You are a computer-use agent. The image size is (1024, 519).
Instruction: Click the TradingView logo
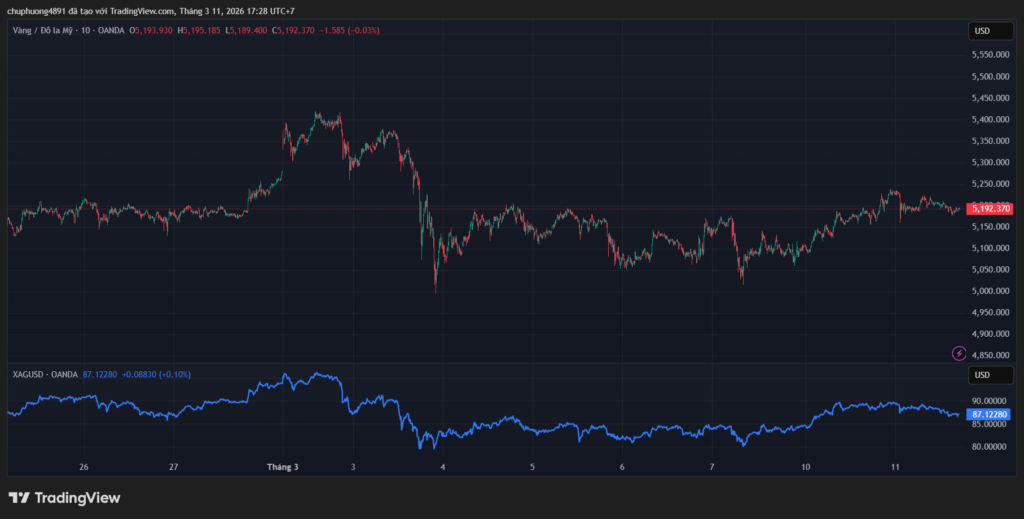pos(64,498)
